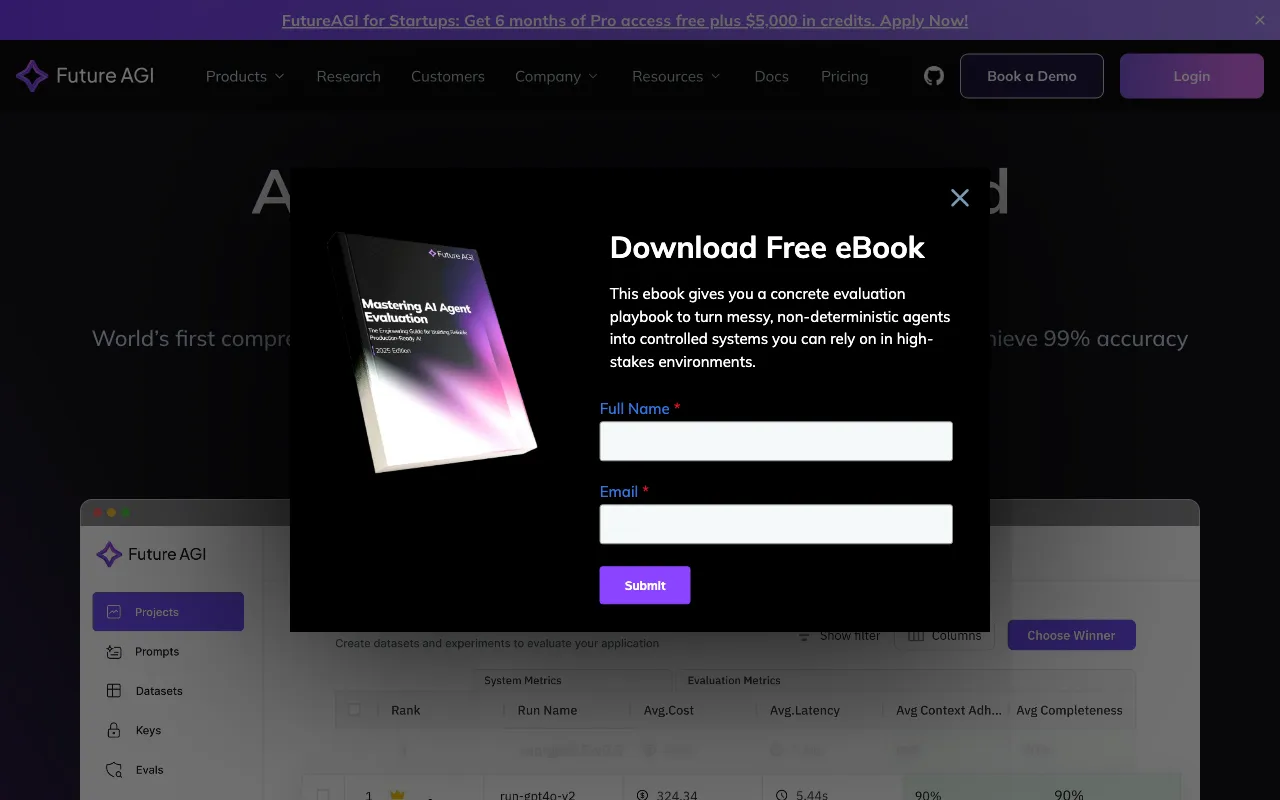Click the Future AGI logo in navbar

tap(85, 76)
